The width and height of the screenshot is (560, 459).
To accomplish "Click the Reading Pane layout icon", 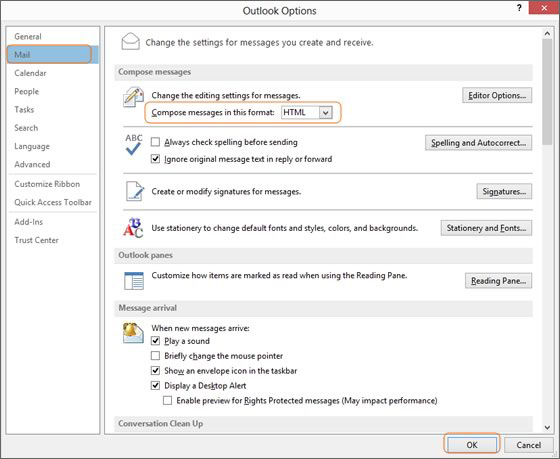I will (134, 281).
